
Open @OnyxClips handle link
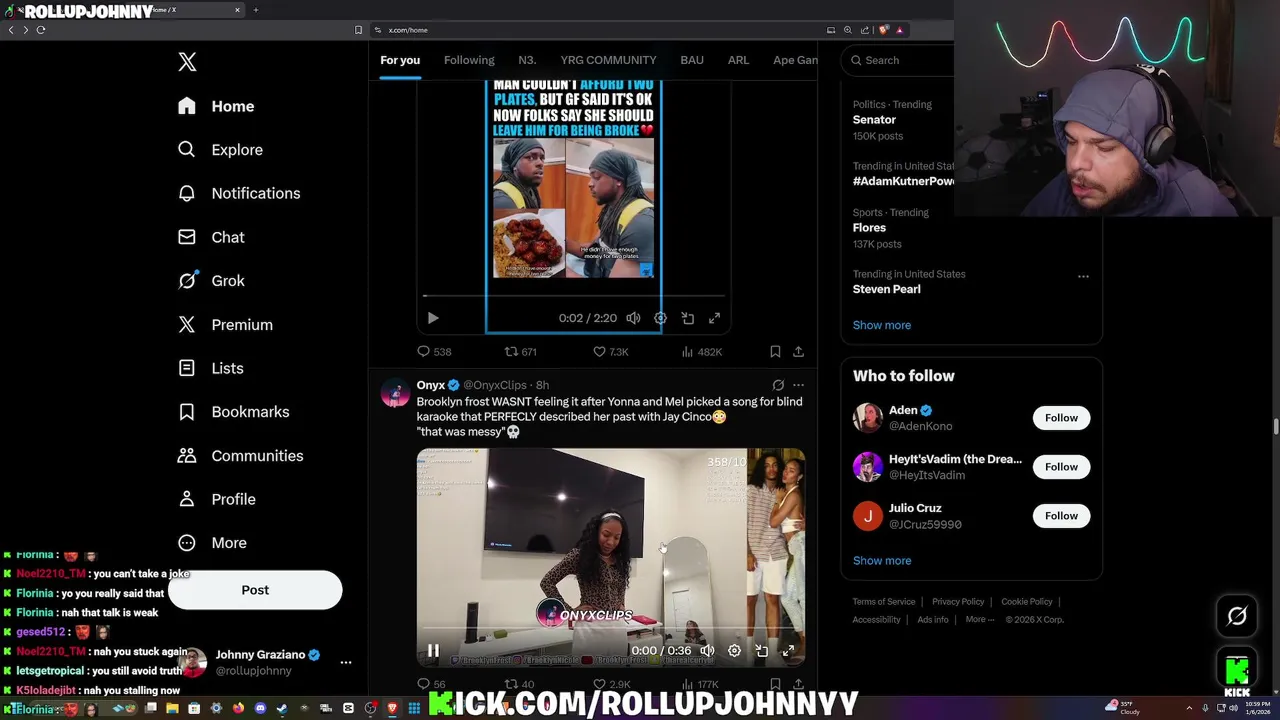(495, 385)
